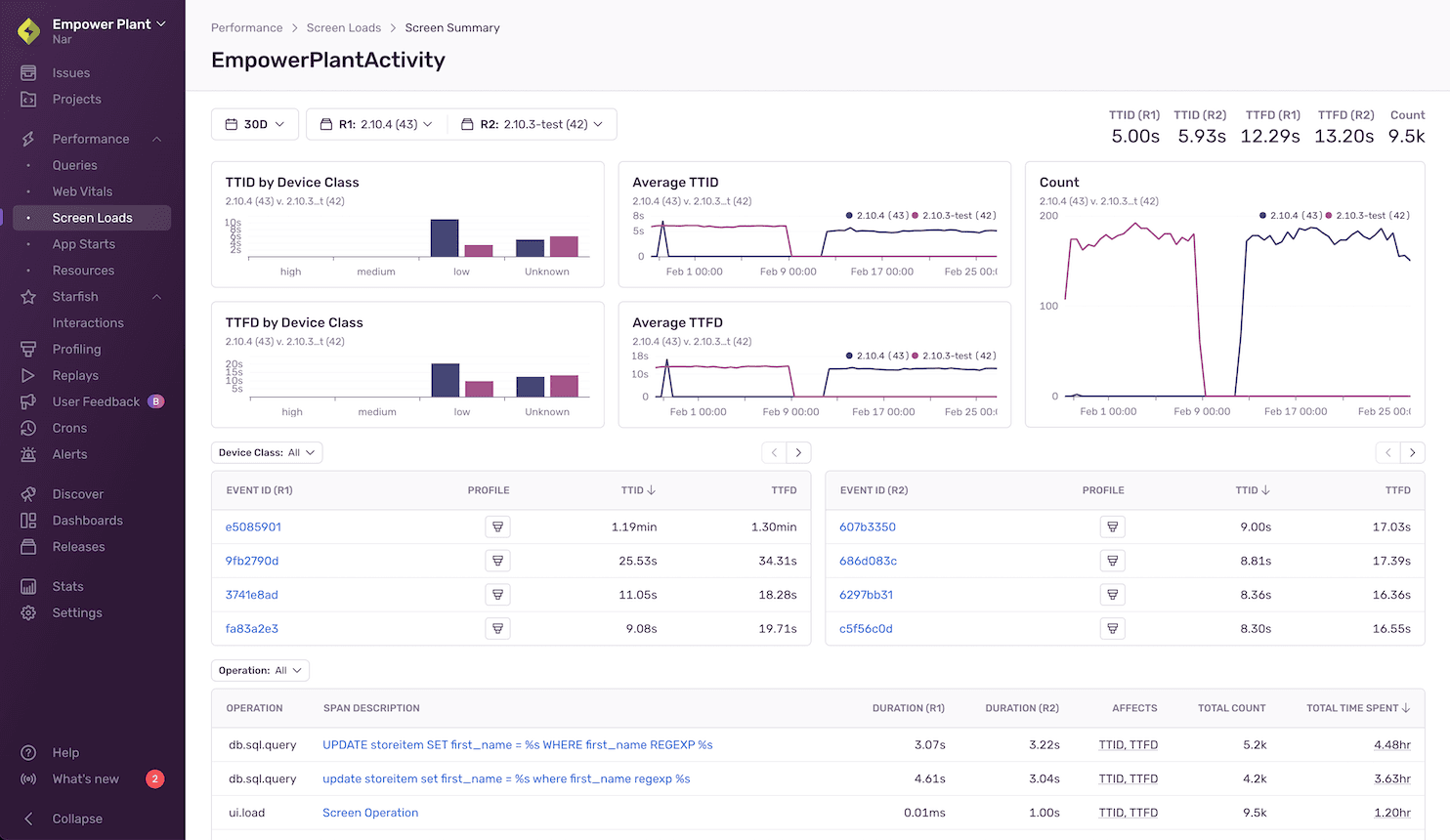Screen dimensions: 1450x840
Task: Switch to the Web Vitals section
Action: point(82,190)
